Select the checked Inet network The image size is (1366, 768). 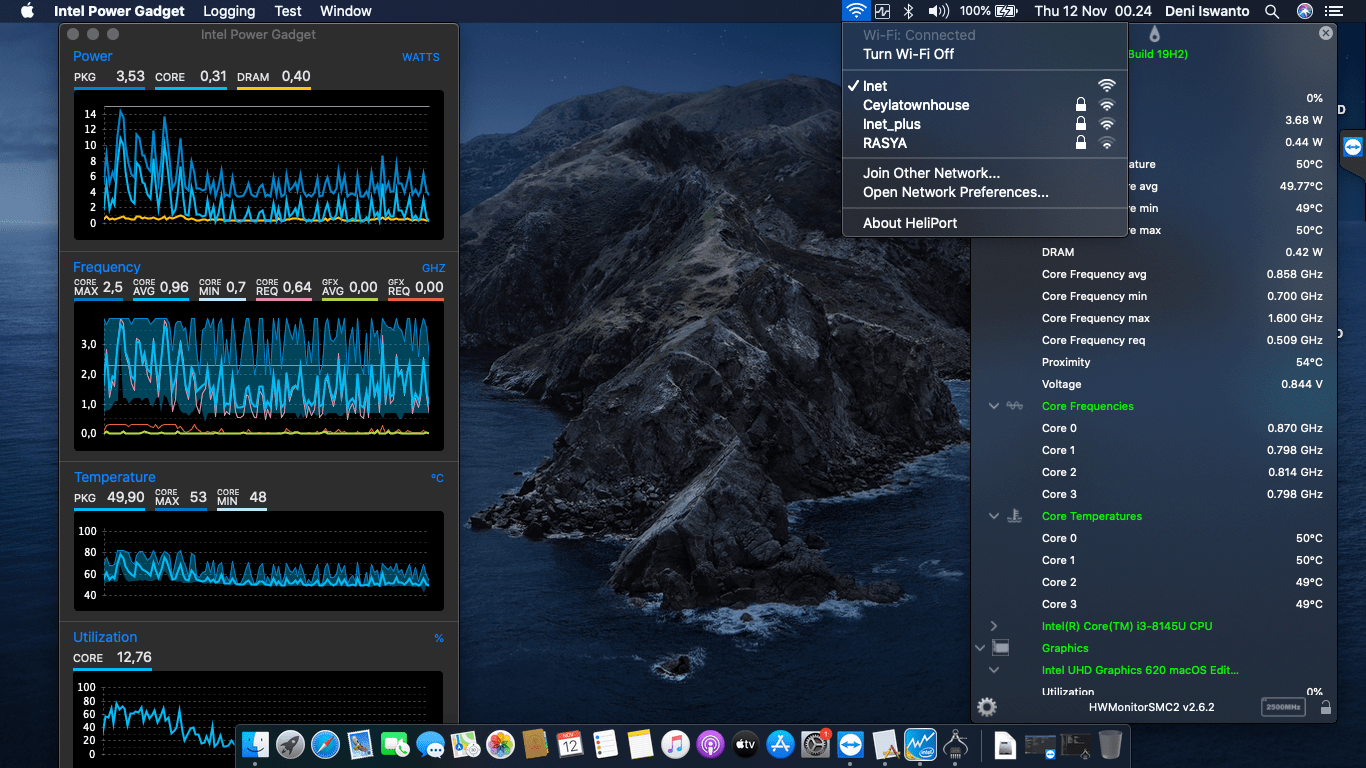coord(985,86)
